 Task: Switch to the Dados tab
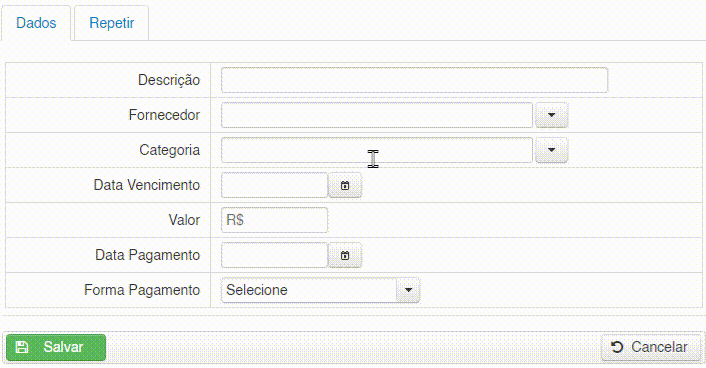point(36,23)
